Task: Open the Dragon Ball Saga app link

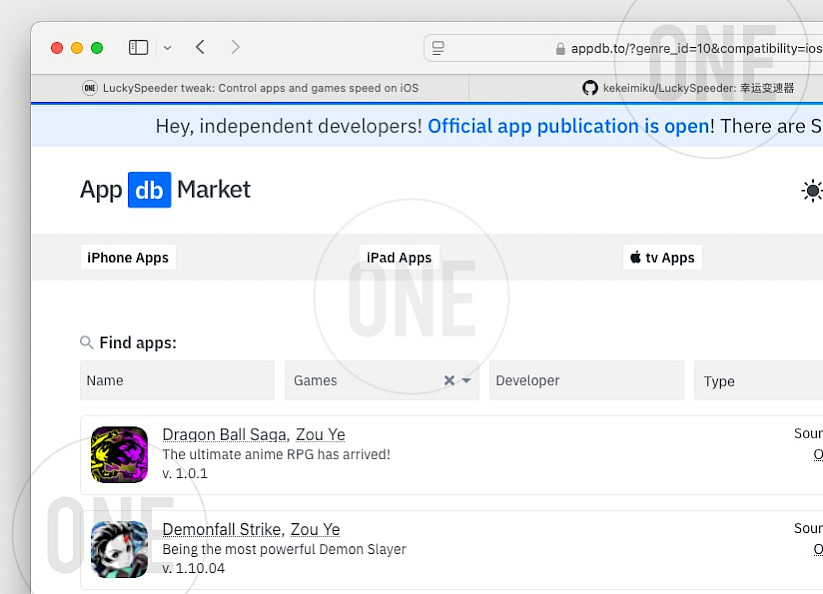Action: [x=226, y=434]
